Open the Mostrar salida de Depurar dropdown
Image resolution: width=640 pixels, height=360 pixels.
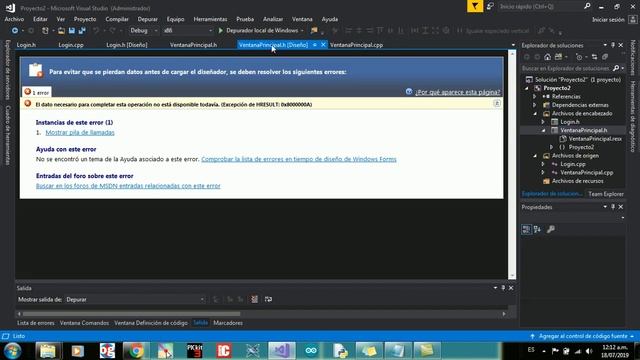pyautogui.click(x=135, y=300)
